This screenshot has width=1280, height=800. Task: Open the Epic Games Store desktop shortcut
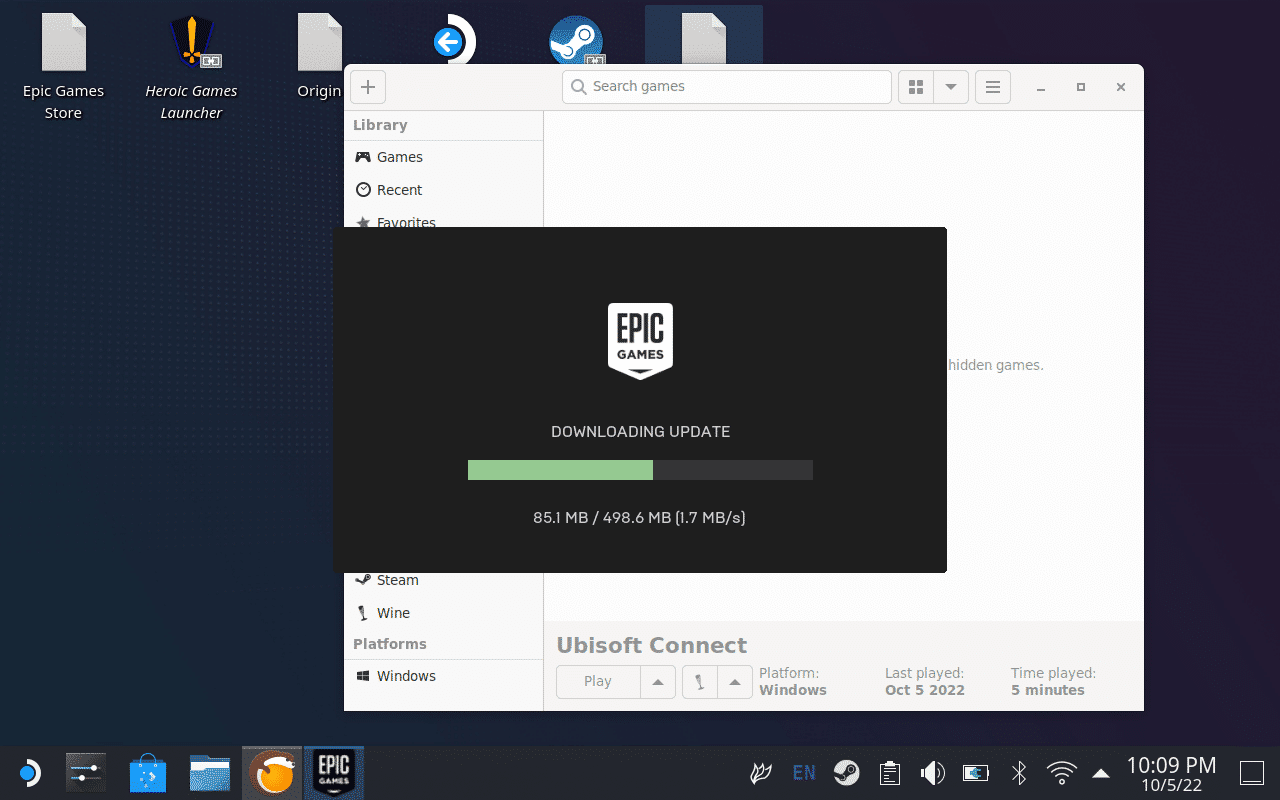(63, 68)
